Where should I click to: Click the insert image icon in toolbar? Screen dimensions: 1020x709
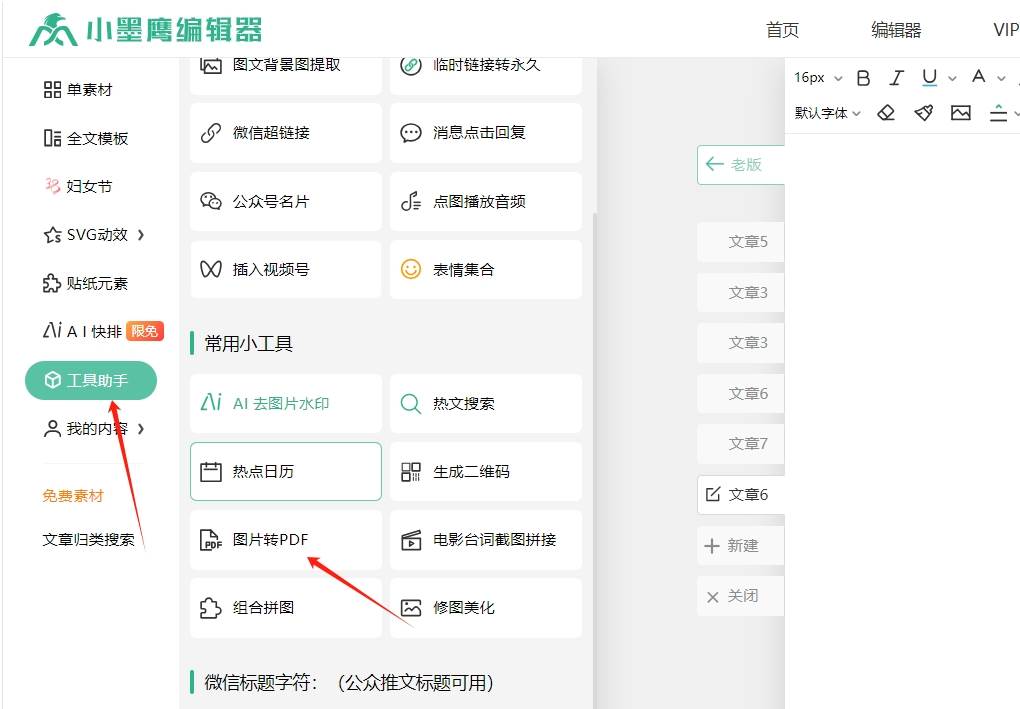coord(961,113)
